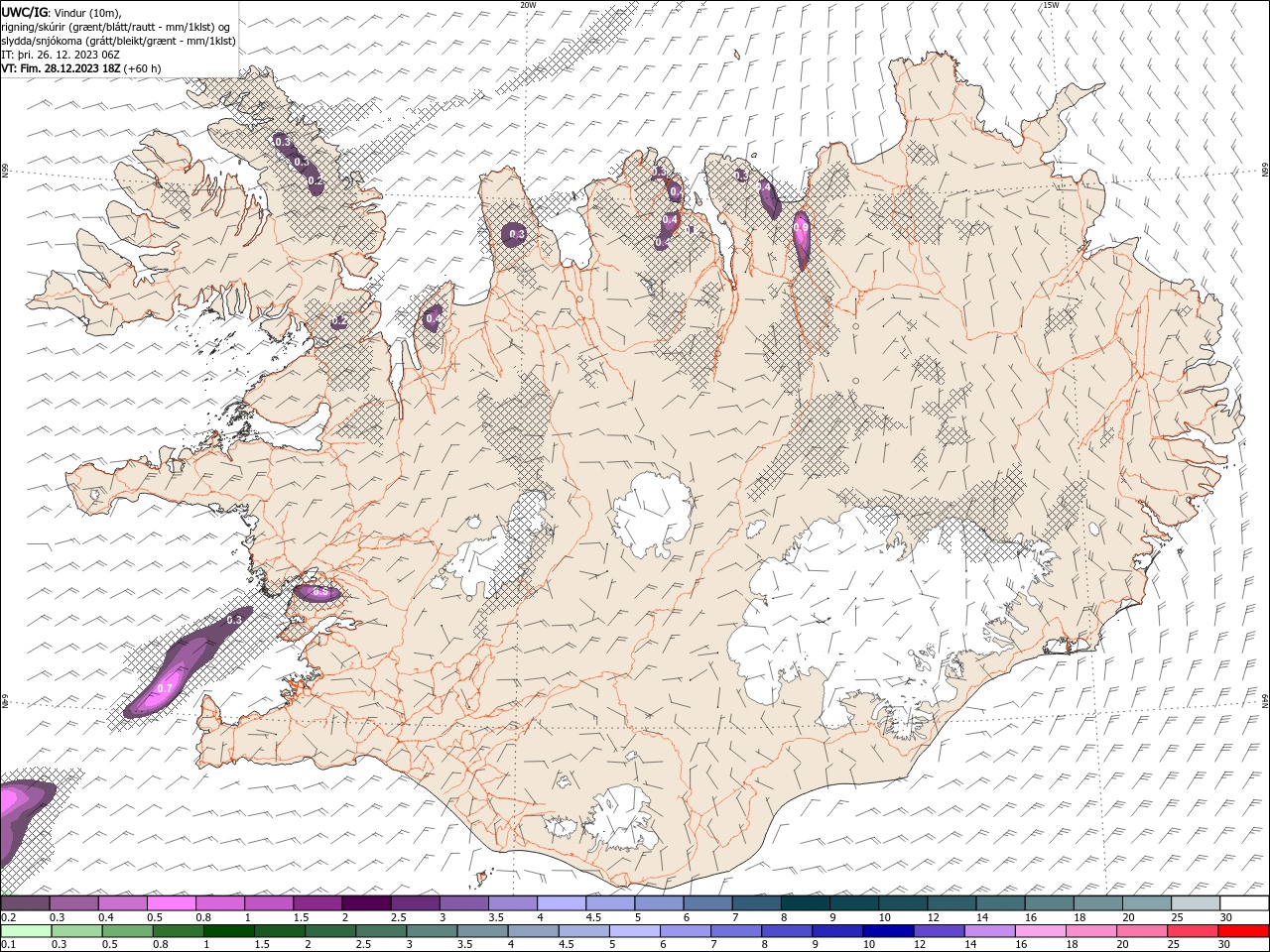This screenshot has width=1270, height=952.
Task: Click the 0.7 value in the bright offshore southwest band
Action: coord(165,688)
